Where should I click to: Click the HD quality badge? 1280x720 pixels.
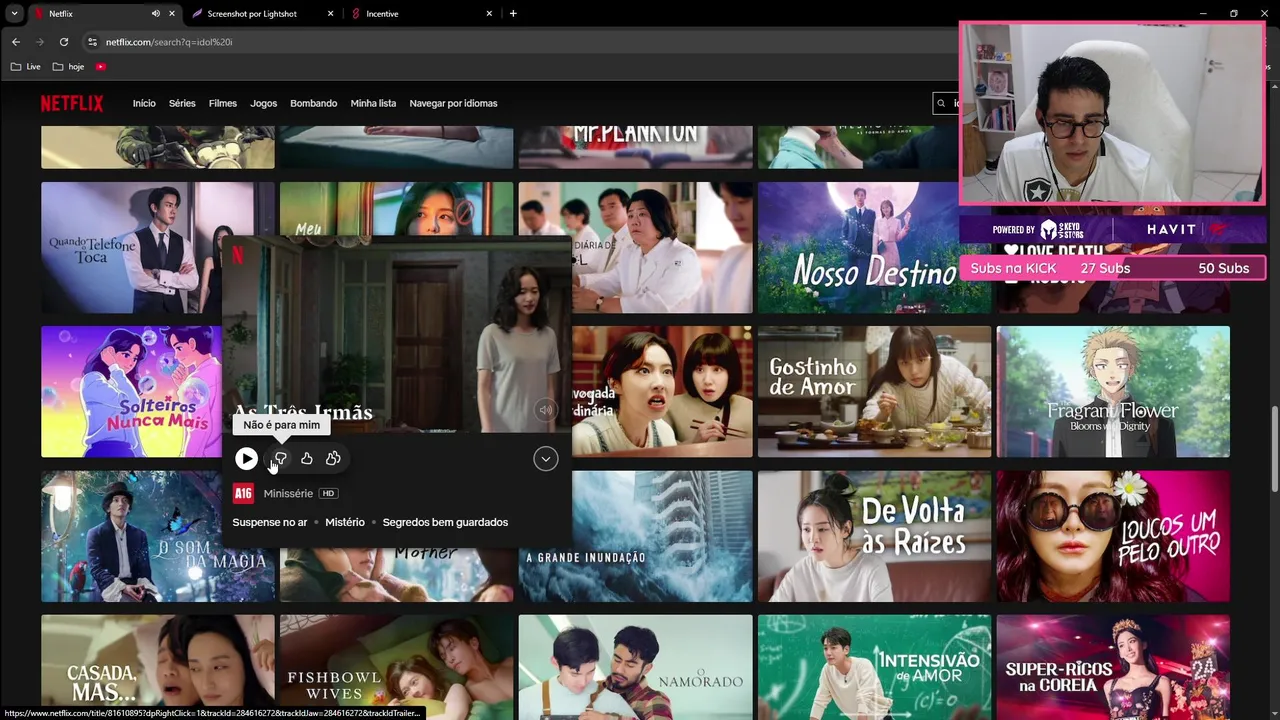point(328,494)
